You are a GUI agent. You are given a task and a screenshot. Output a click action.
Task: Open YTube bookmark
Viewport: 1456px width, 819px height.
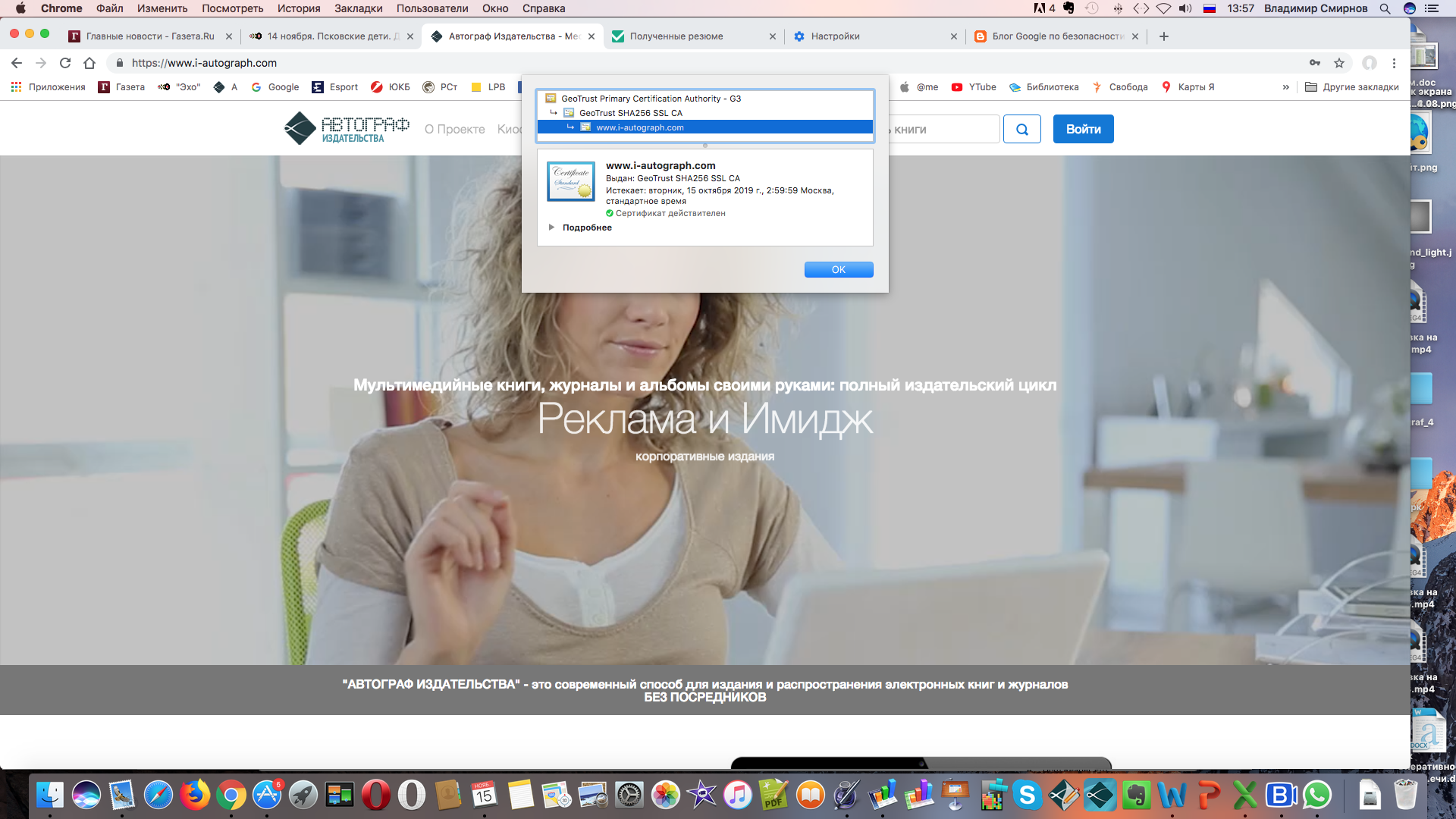click(974, 87)
